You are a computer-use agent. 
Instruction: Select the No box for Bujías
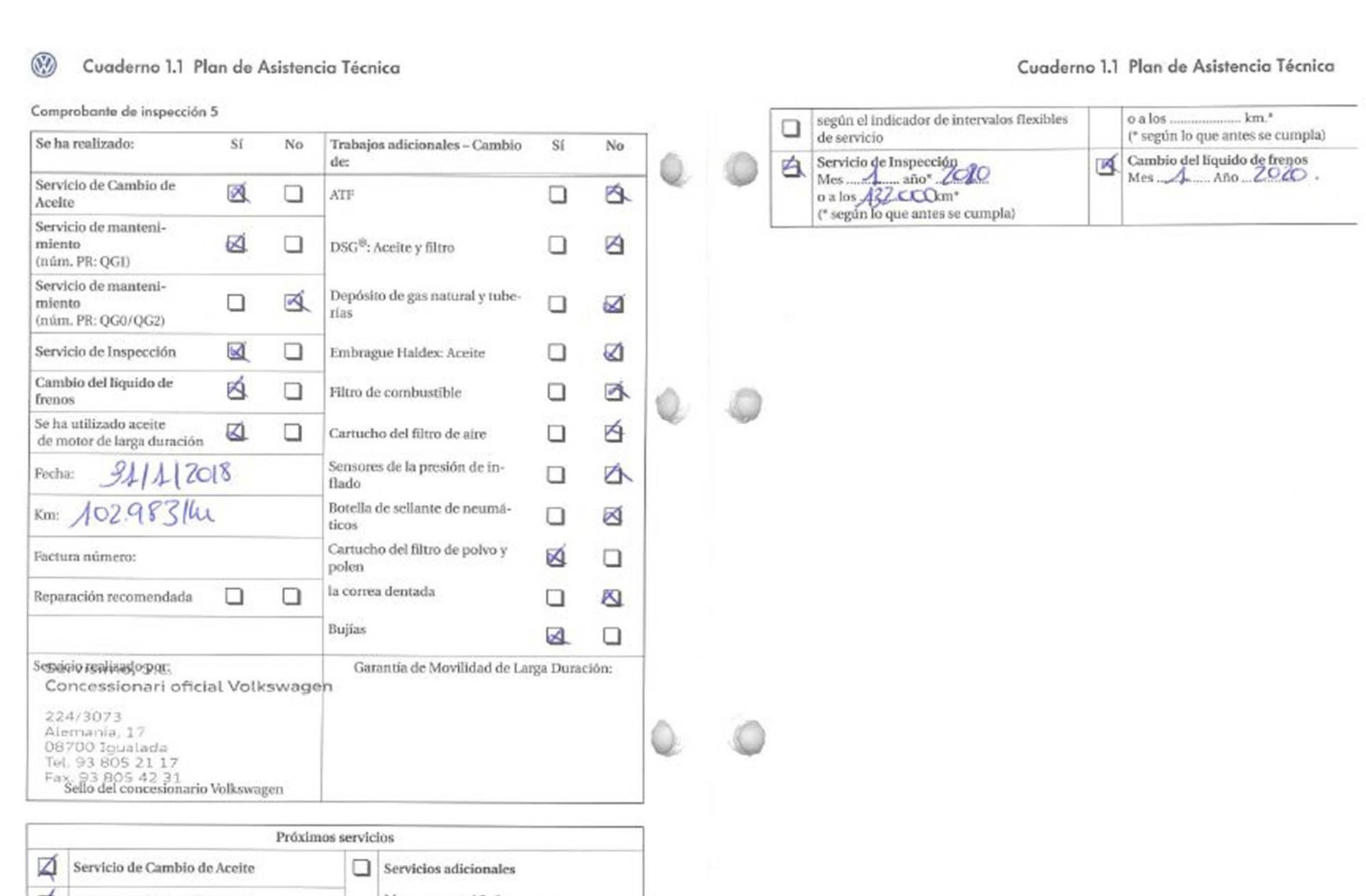pos(612,635)
